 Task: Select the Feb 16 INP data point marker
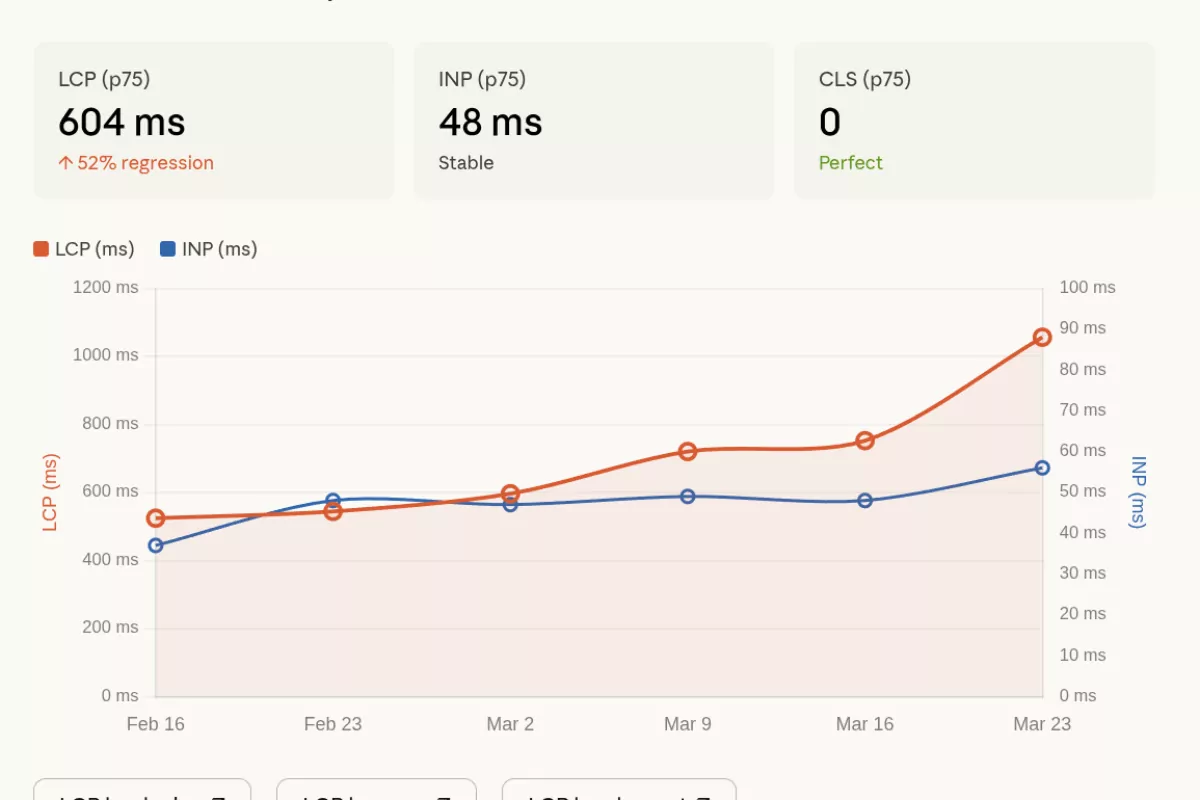click(156, 544)
